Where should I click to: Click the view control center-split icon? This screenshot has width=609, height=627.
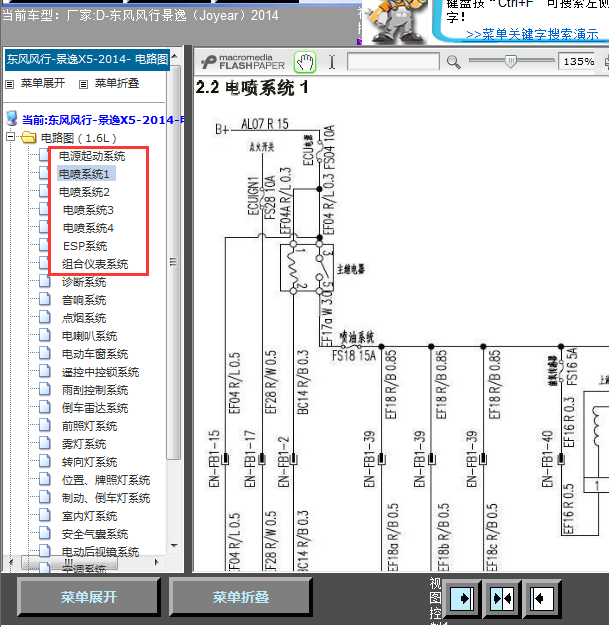coord(502,598)
